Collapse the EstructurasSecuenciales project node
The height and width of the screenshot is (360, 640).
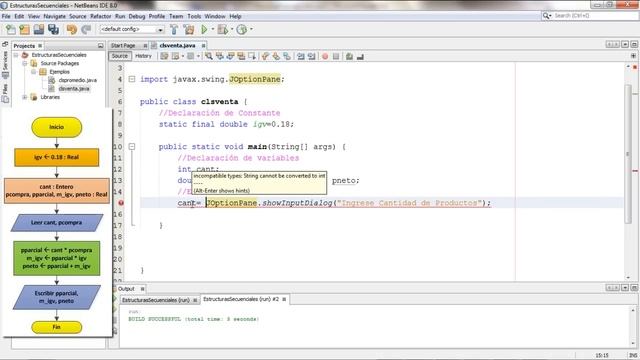click(x=16, y=55)
